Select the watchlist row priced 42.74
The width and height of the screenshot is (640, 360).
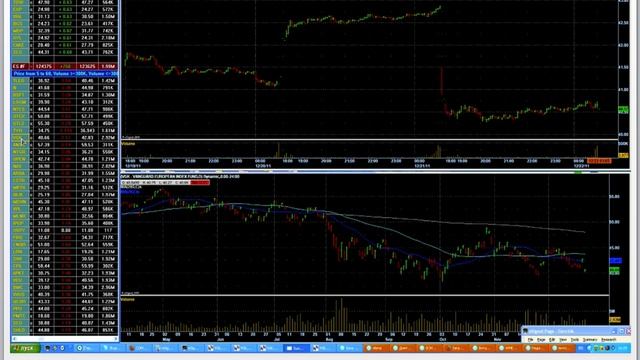pos(65,159)
